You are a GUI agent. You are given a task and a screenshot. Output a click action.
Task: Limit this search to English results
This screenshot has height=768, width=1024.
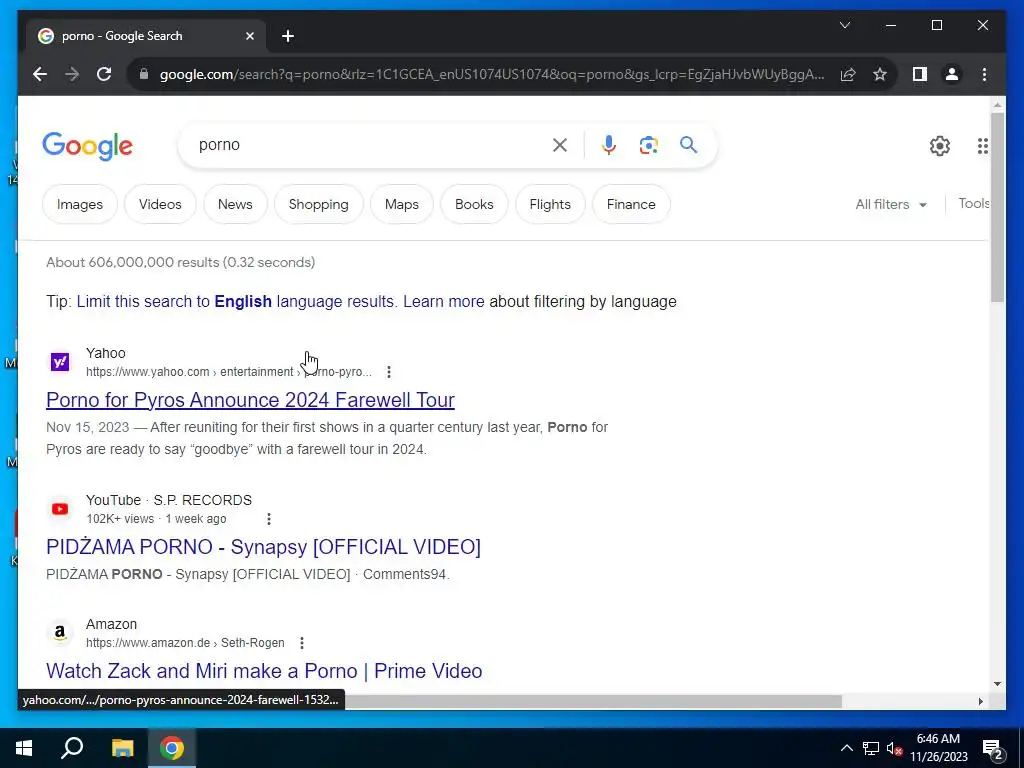point(236,302)
